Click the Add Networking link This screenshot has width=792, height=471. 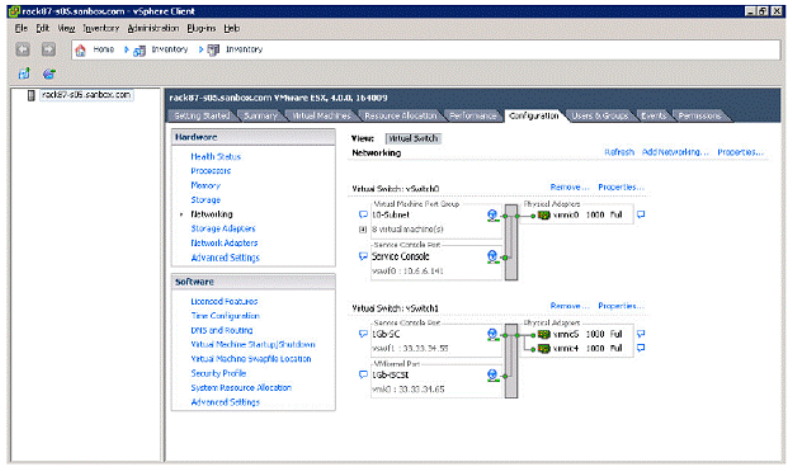click(675, 152)
